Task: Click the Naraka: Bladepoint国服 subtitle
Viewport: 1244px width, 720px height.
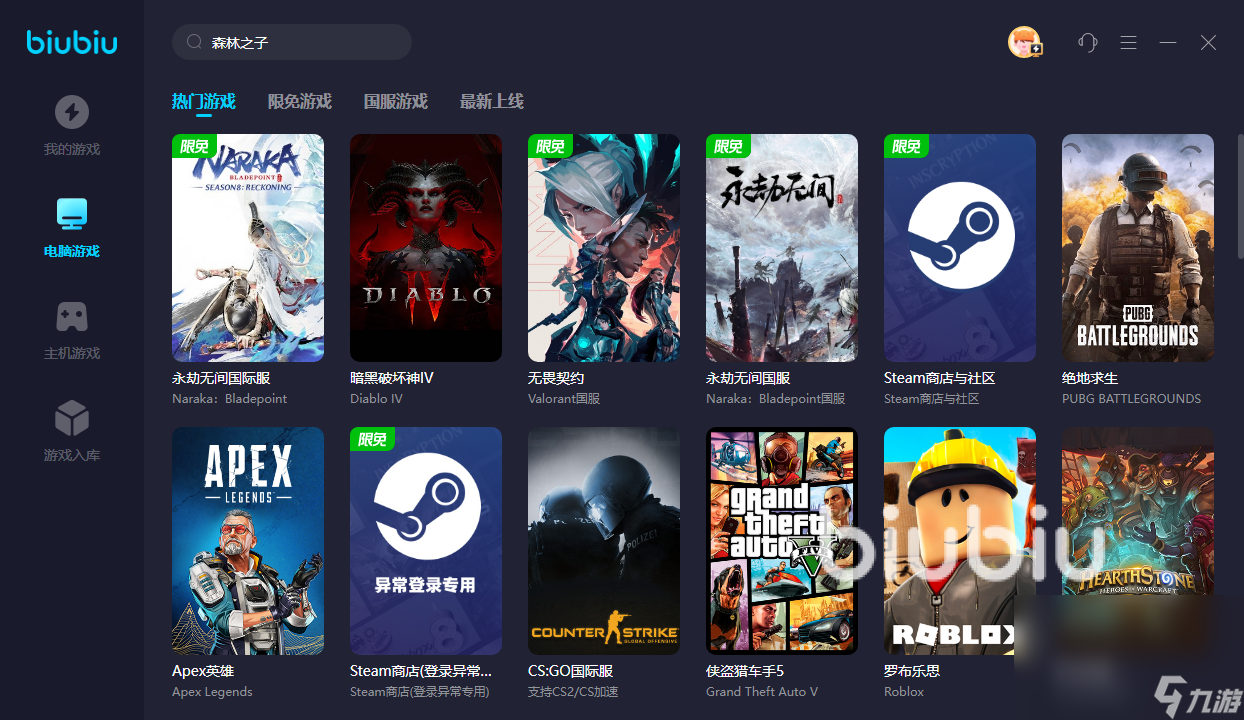Action: pos(776,398)
